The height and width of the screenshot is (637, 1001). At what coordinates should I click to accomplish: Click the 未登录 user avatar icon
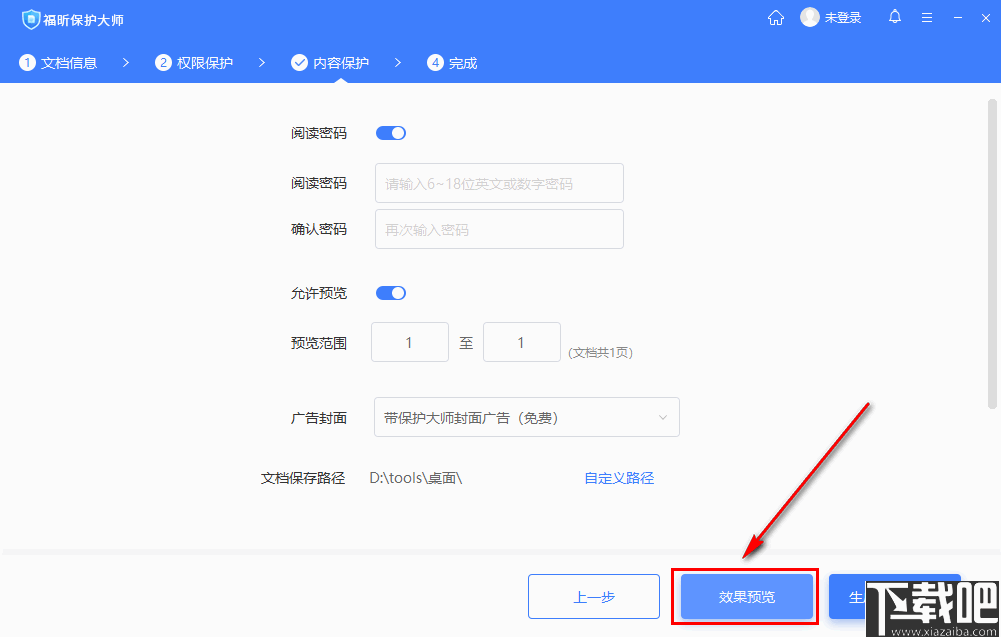pyautogui.click(x=809, y=17)
